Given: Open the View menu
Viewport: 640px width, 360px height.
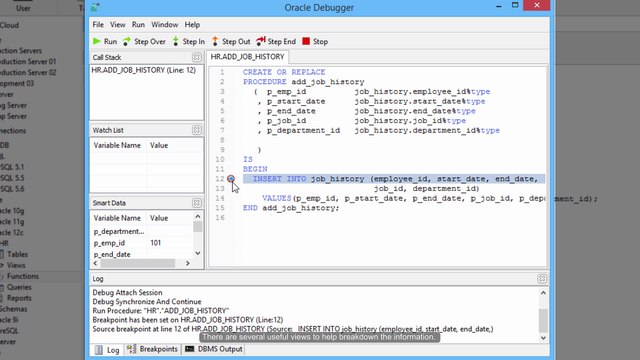Looking at the screenshot, I should [118, 25].
